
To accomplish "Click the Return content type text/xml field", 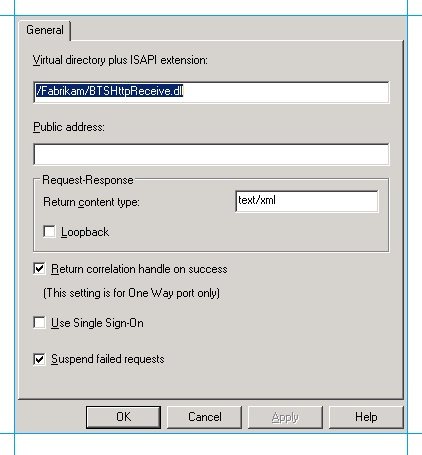I will pyautogui.click(x=307, y=201).
